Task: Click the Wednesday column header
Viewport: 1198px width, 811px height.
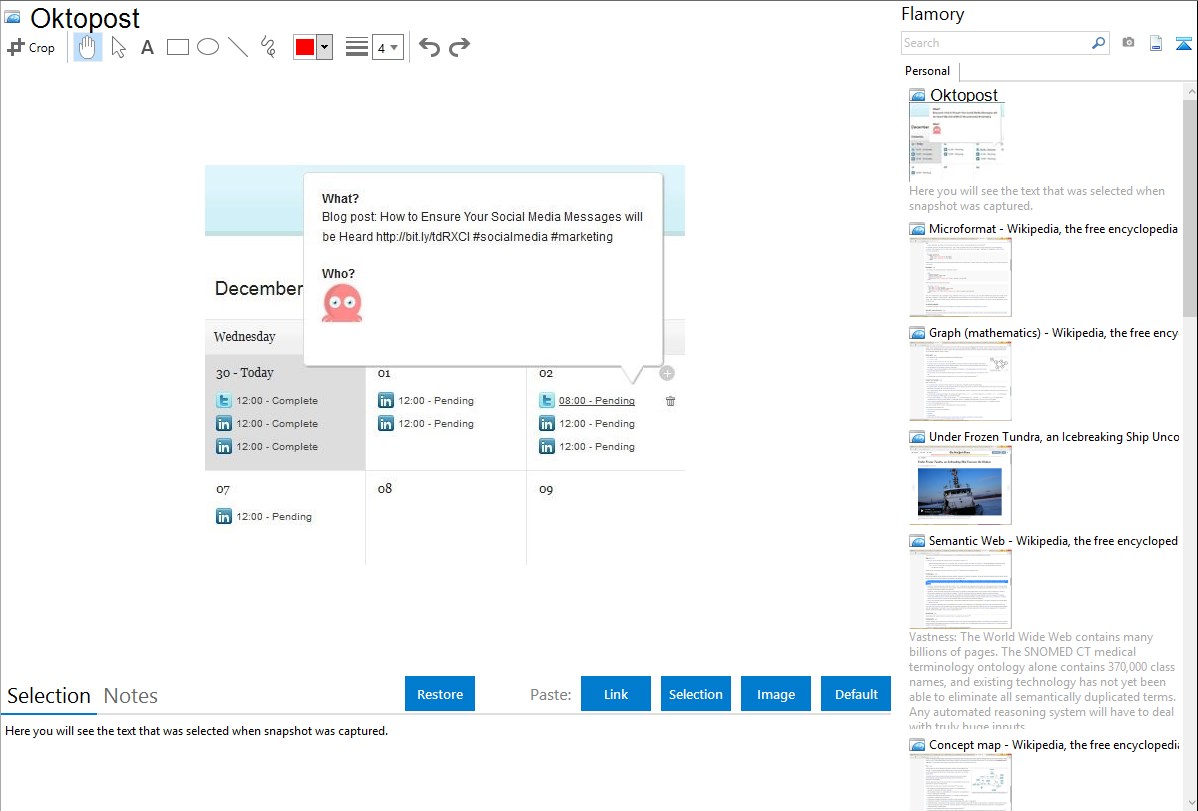Action: tap(244, 336)
